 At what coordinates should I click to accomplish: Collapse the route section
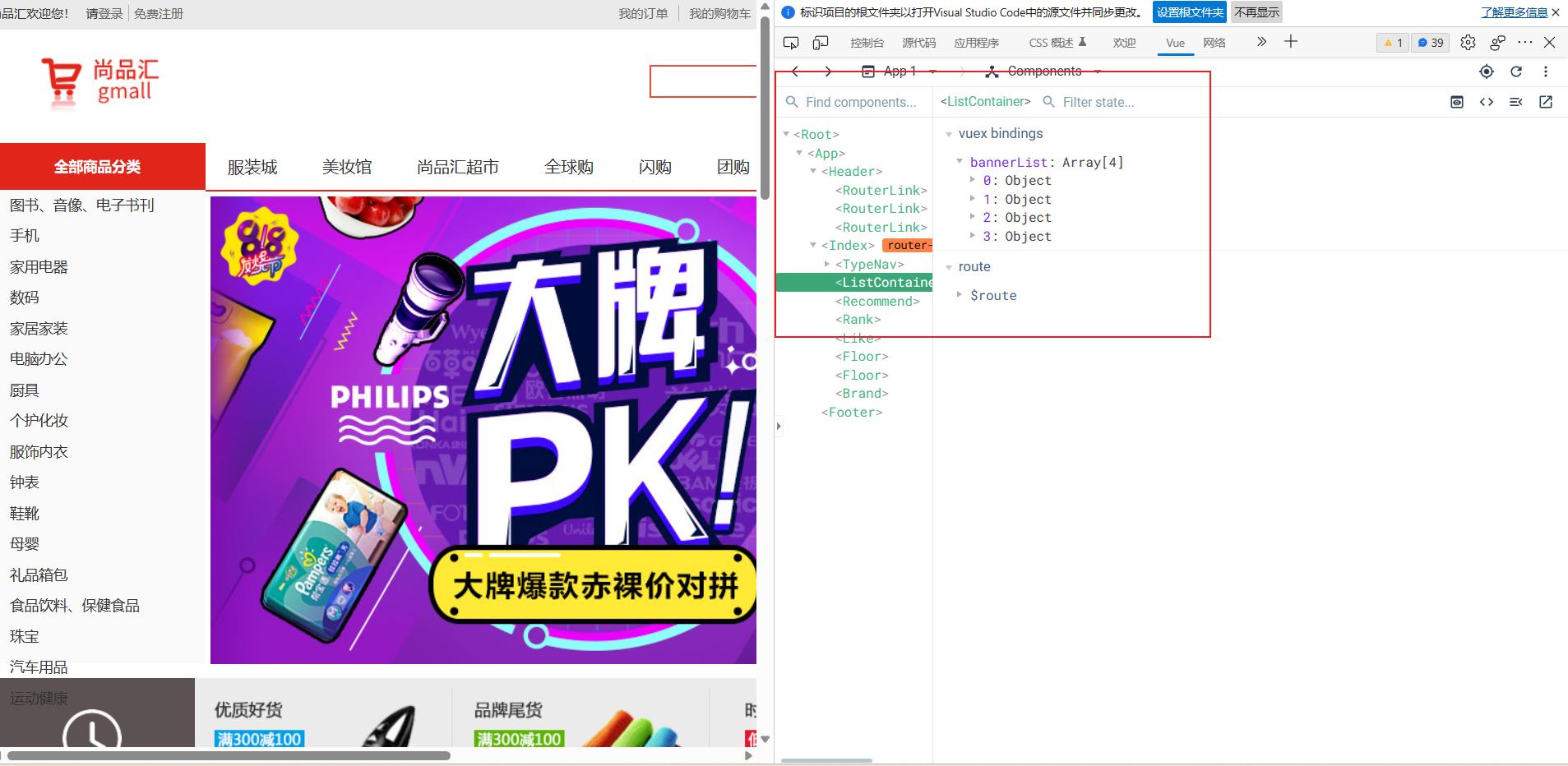(x=949, y=267)
